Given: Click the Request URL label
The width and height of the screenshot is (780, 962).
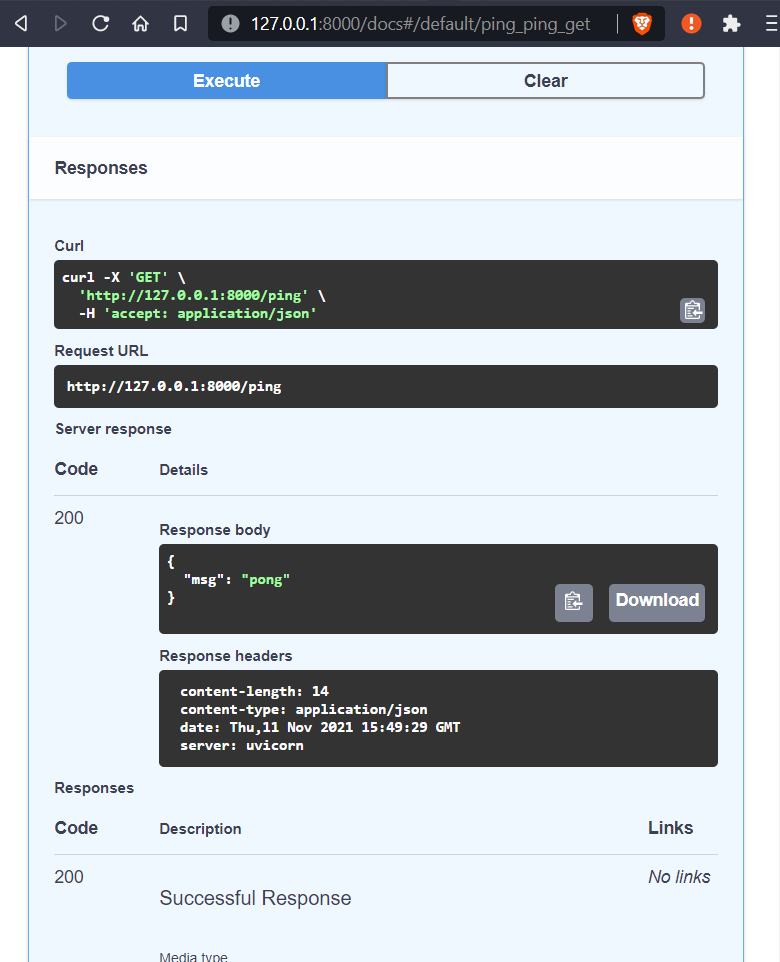Looking at the screenshot, I should click(101, 351).
